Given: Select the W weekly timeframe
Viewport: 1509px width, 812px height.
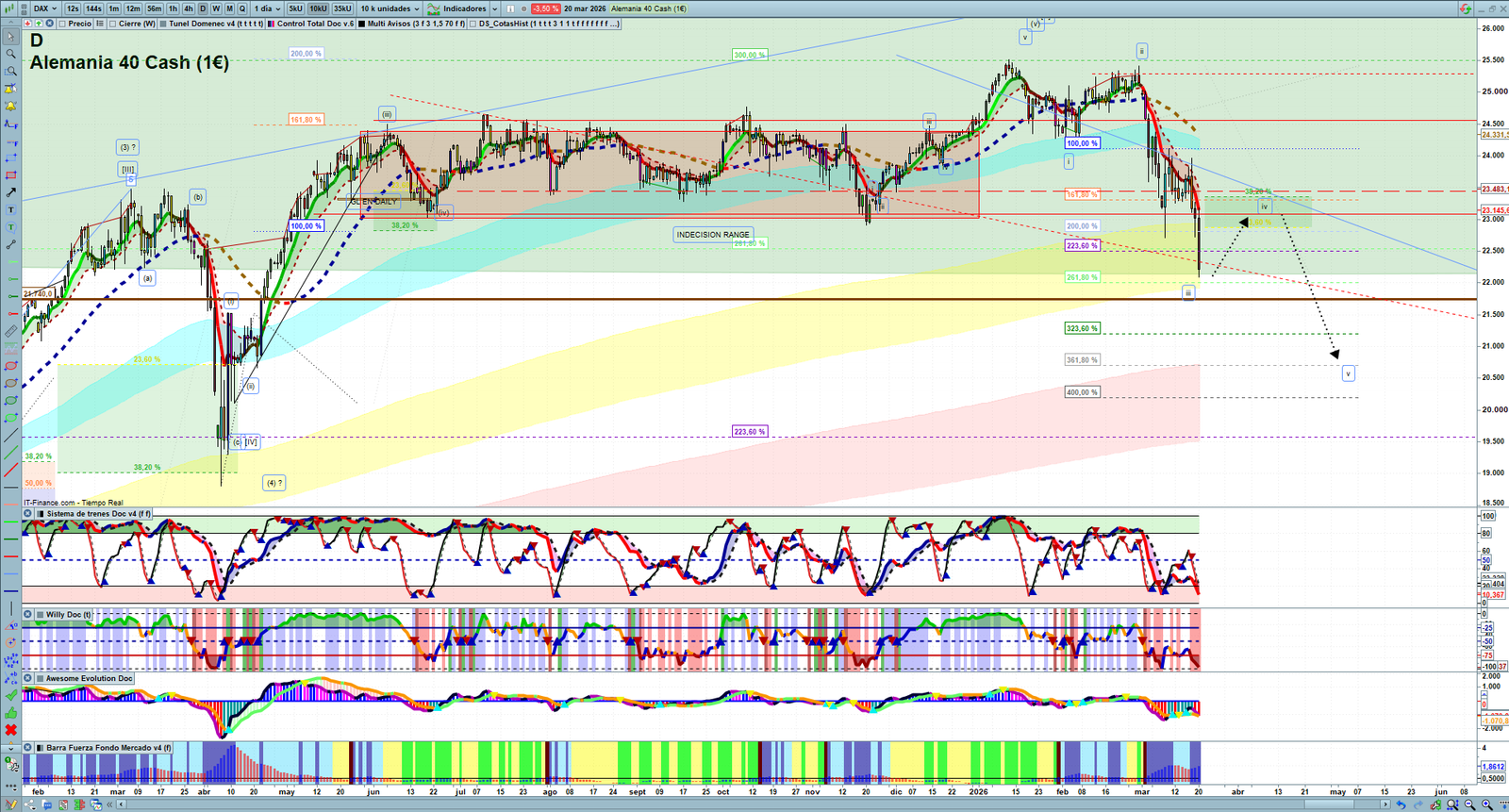Looking at the screenshot, I should (x=216, y=8).
